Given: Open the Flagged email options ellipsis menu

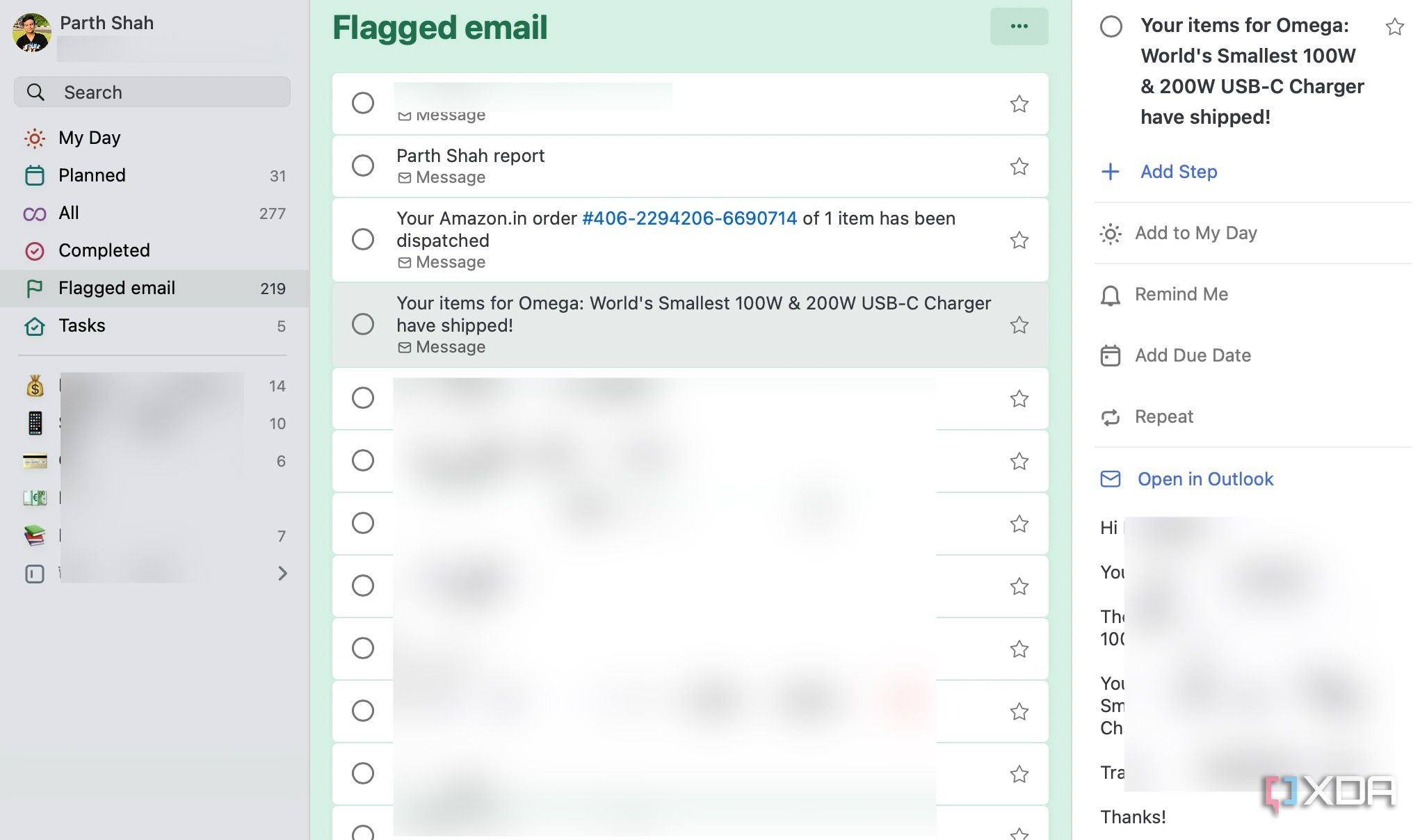Looking at the screenshot, I should (1019, 26).
